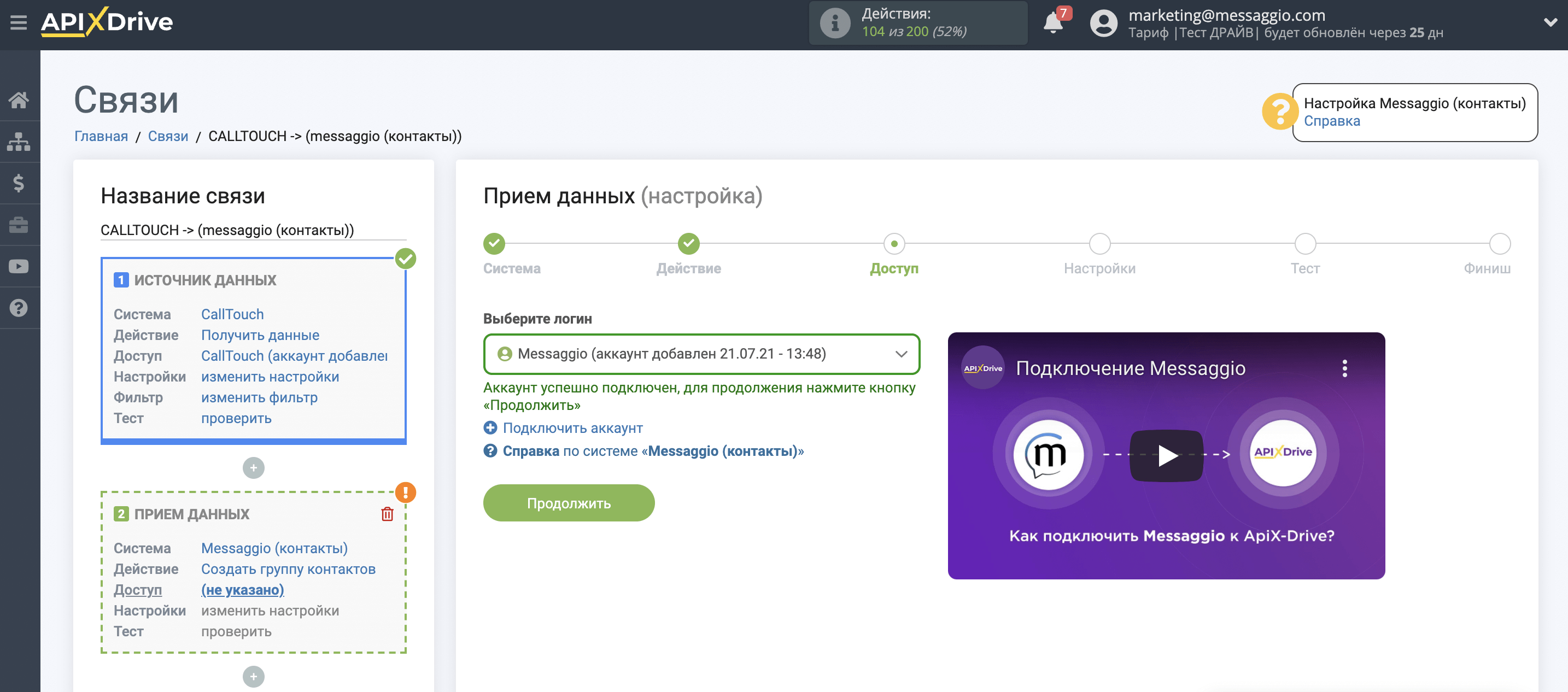1568x692 pixels.
Task: Click the ApiX-Drive channel icon in video
Action: click(982, 368)
